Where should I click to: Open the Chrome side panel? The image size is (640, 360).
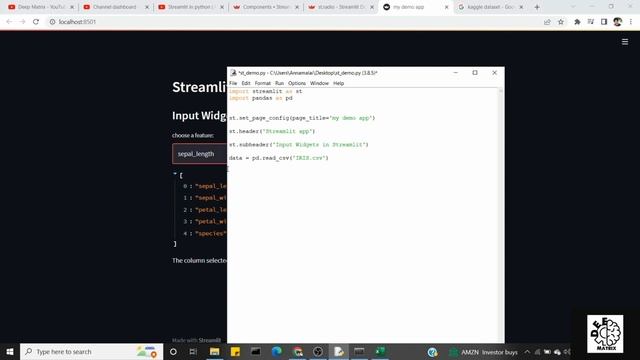point(604,22)
